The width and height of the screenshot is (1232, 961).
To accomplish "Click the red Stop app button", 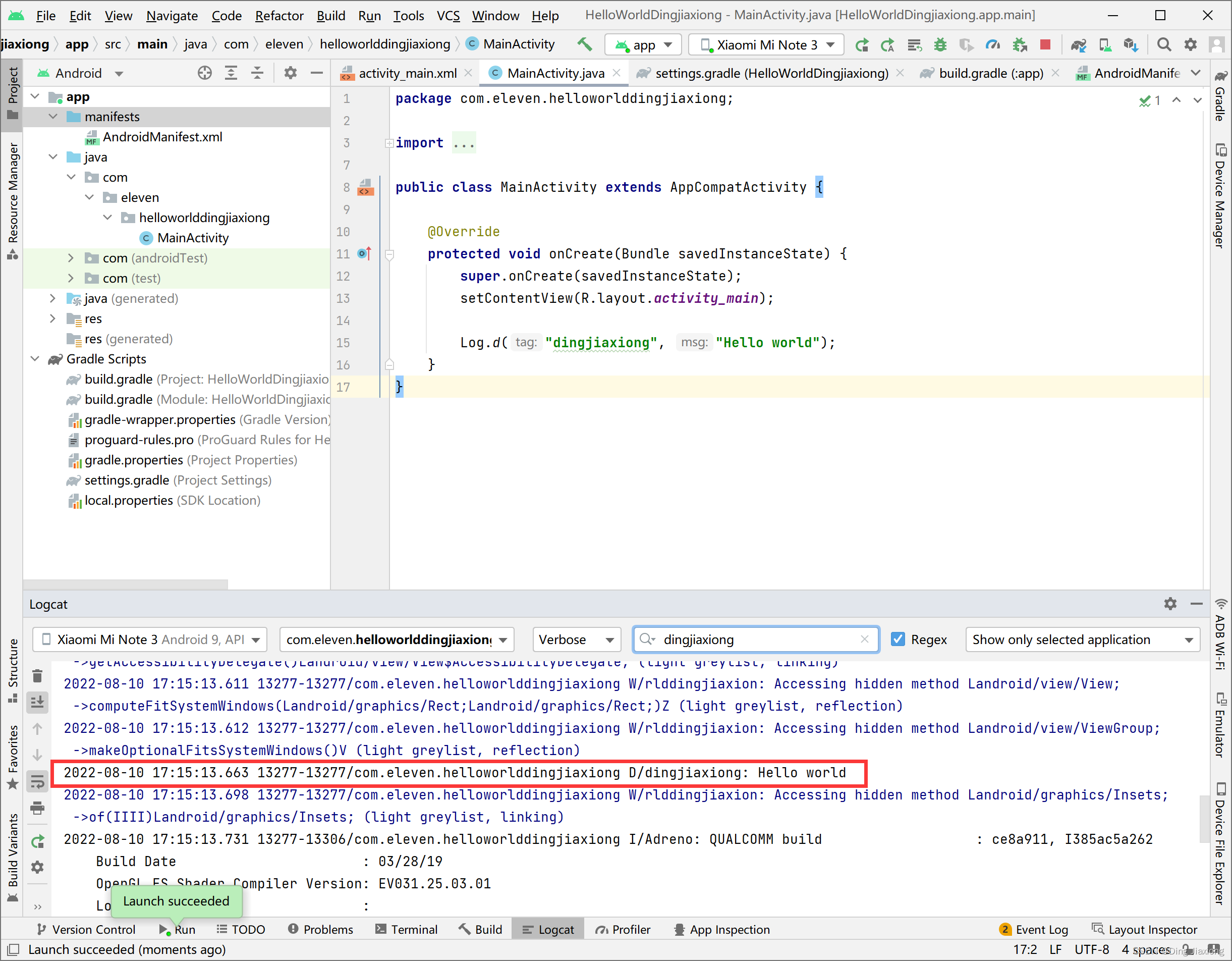I will (x=1045, y=44).
